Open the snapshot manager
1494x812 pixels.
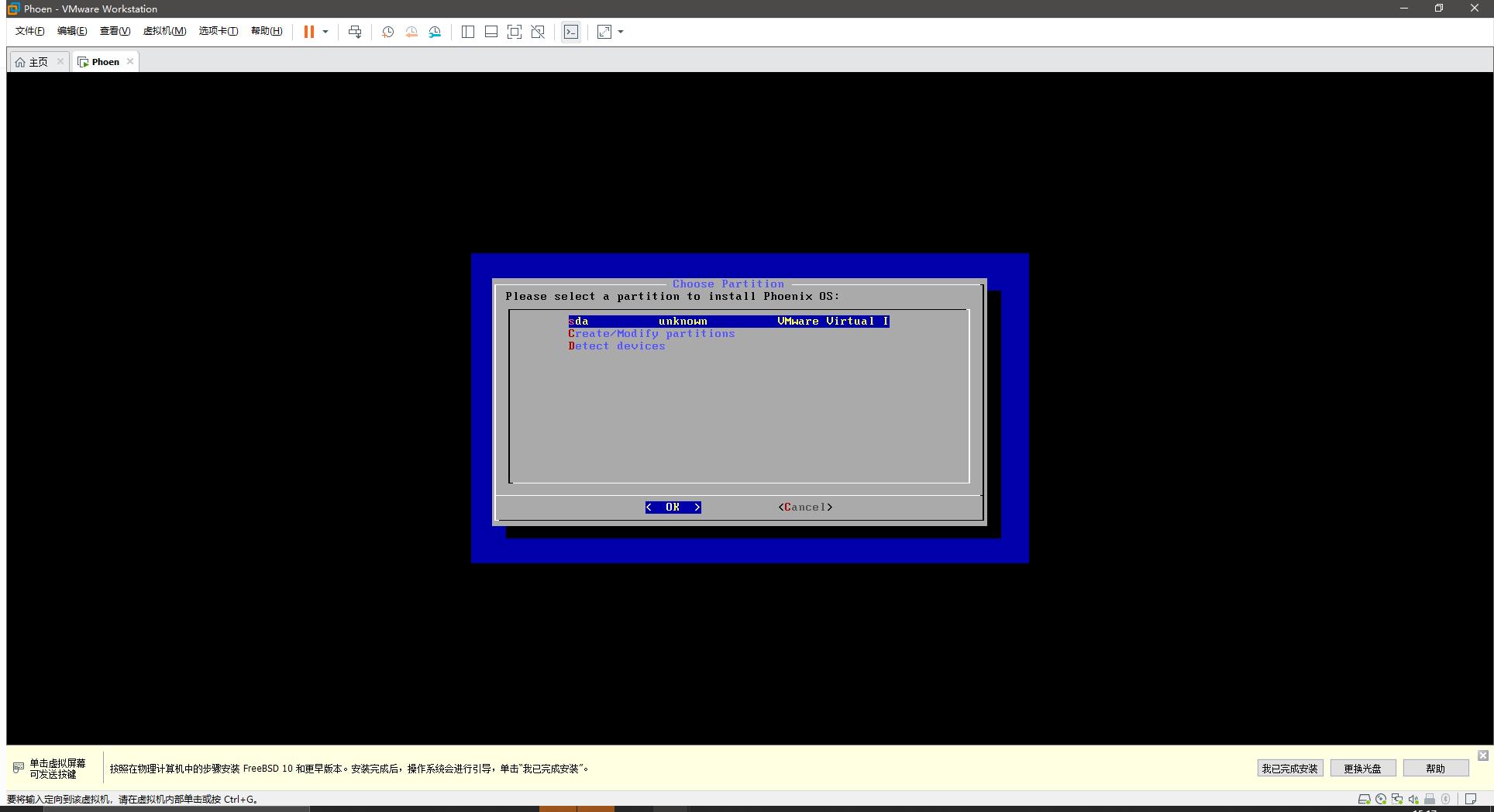tap(434, 32)
